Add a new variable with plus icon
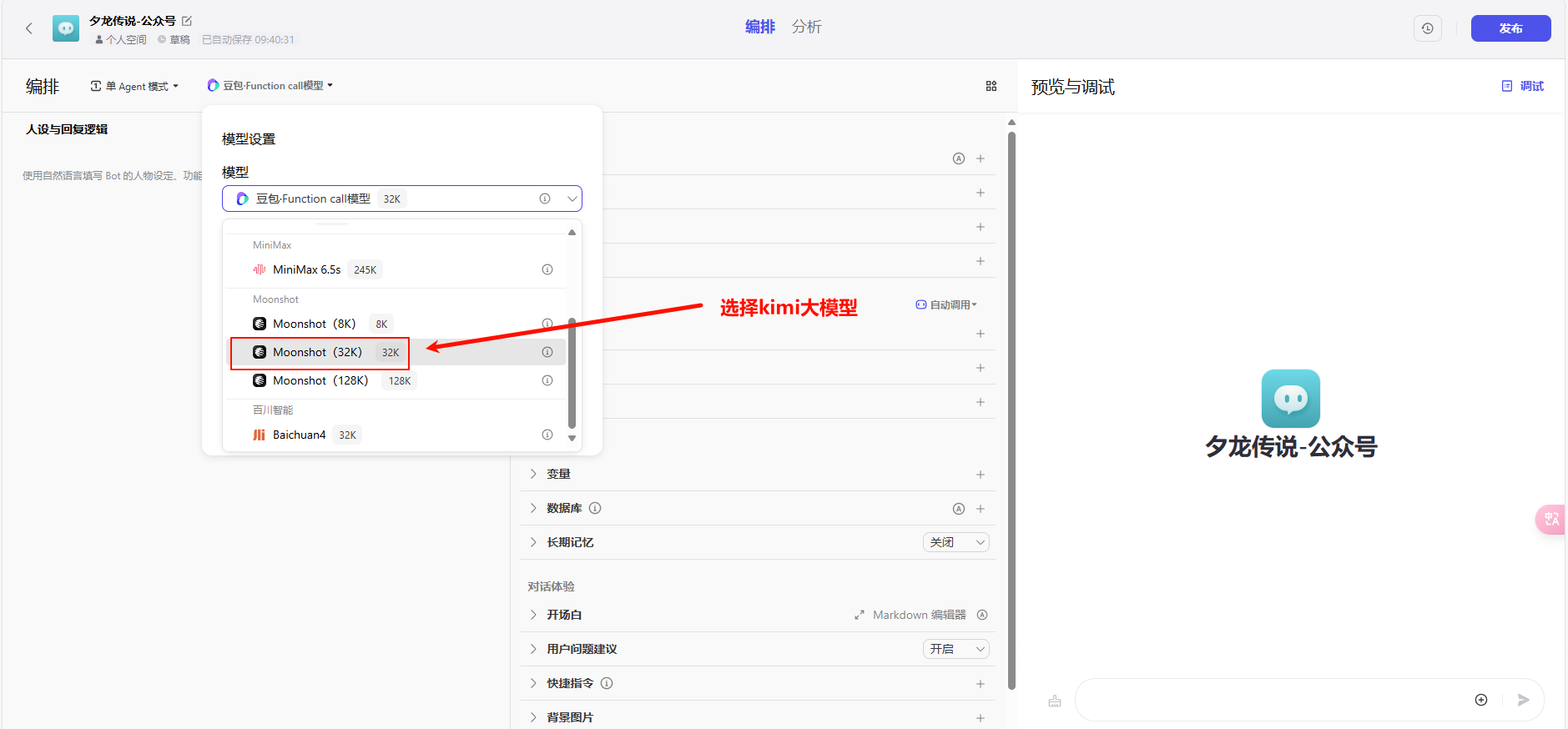The height and width of the screenshot is (729, 1568). (981, 475)
